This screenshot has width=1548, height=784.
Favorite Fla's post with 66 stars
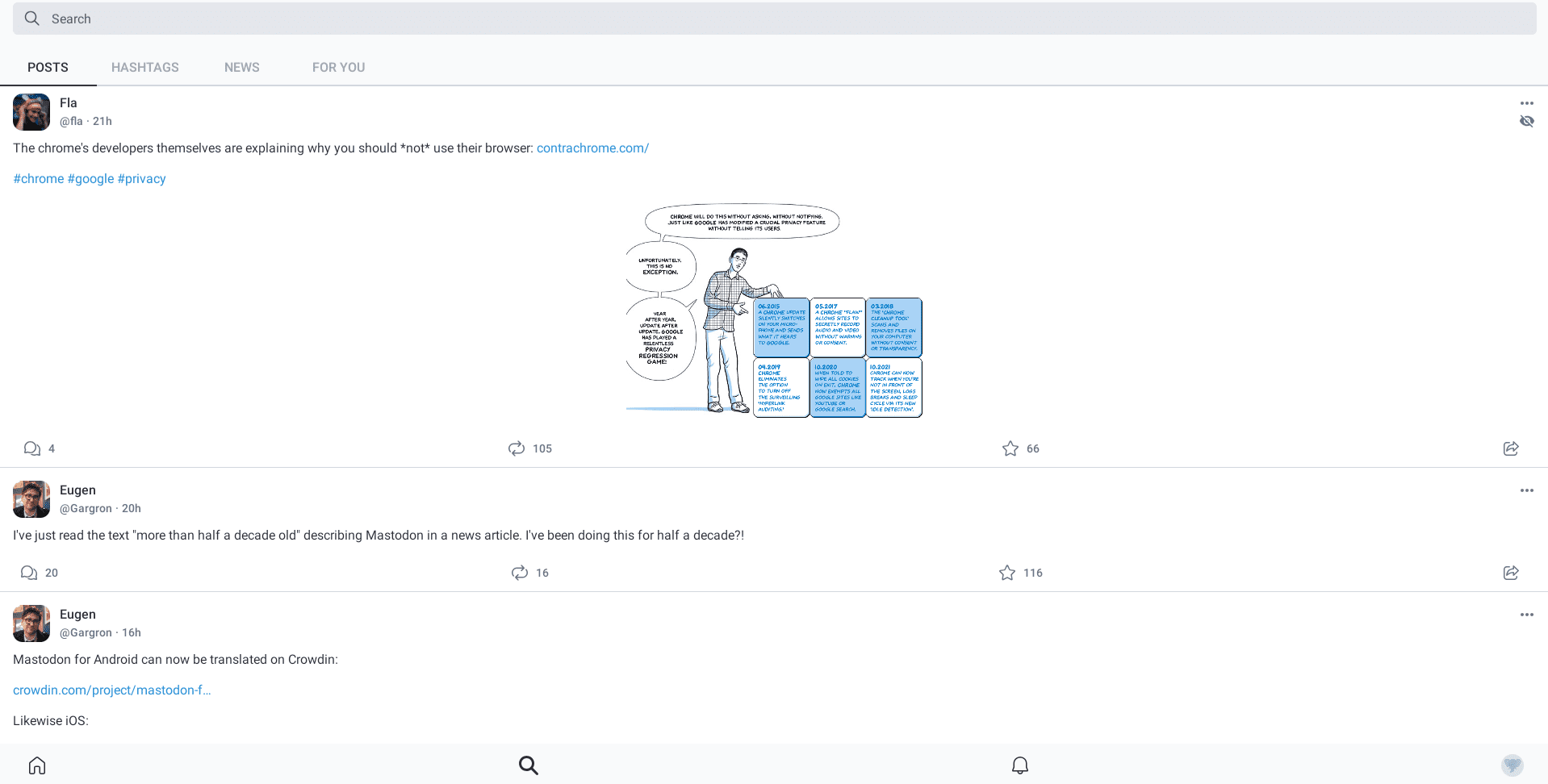coord(1020,448)
